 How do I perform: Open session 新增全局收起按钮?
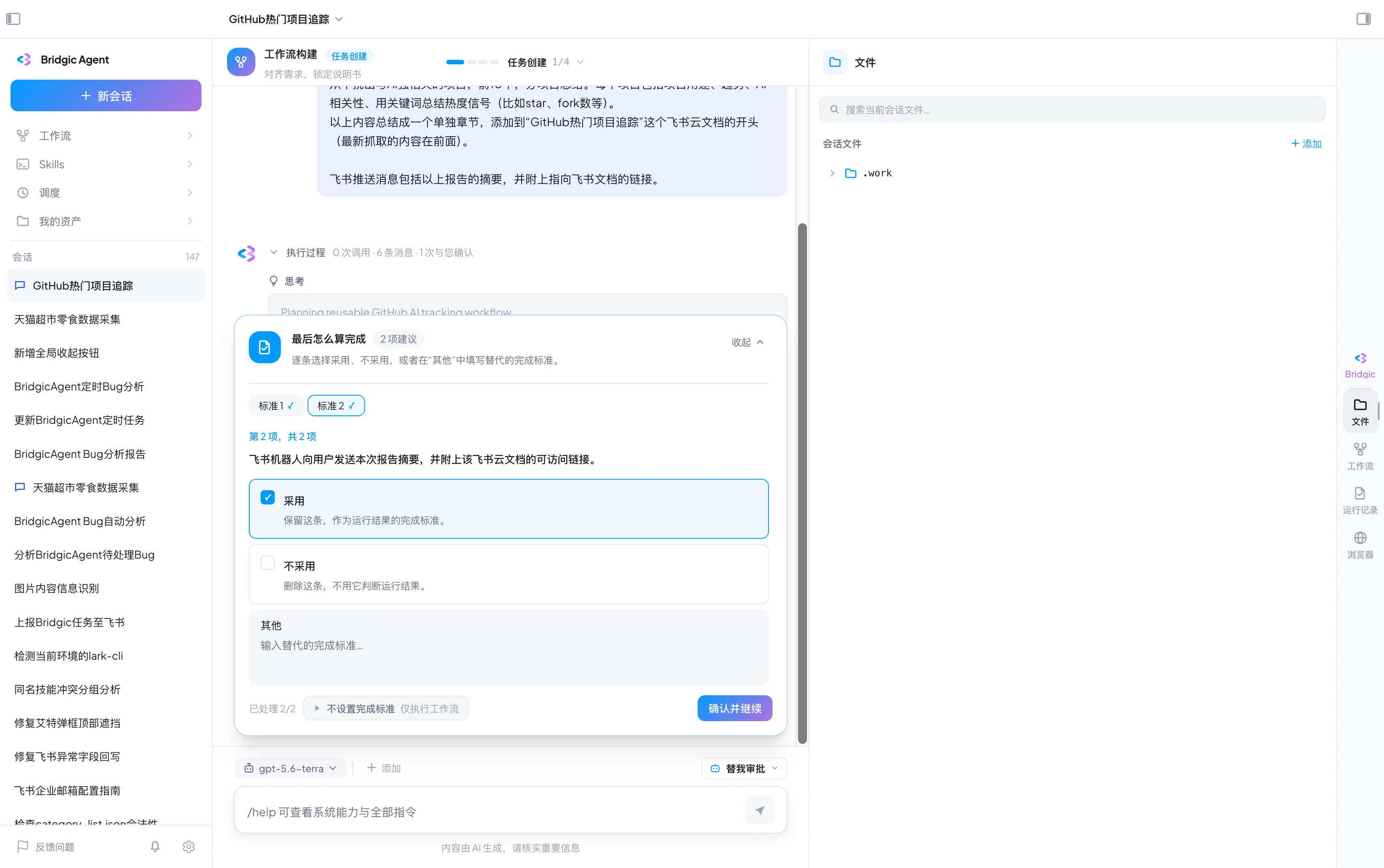106,353
